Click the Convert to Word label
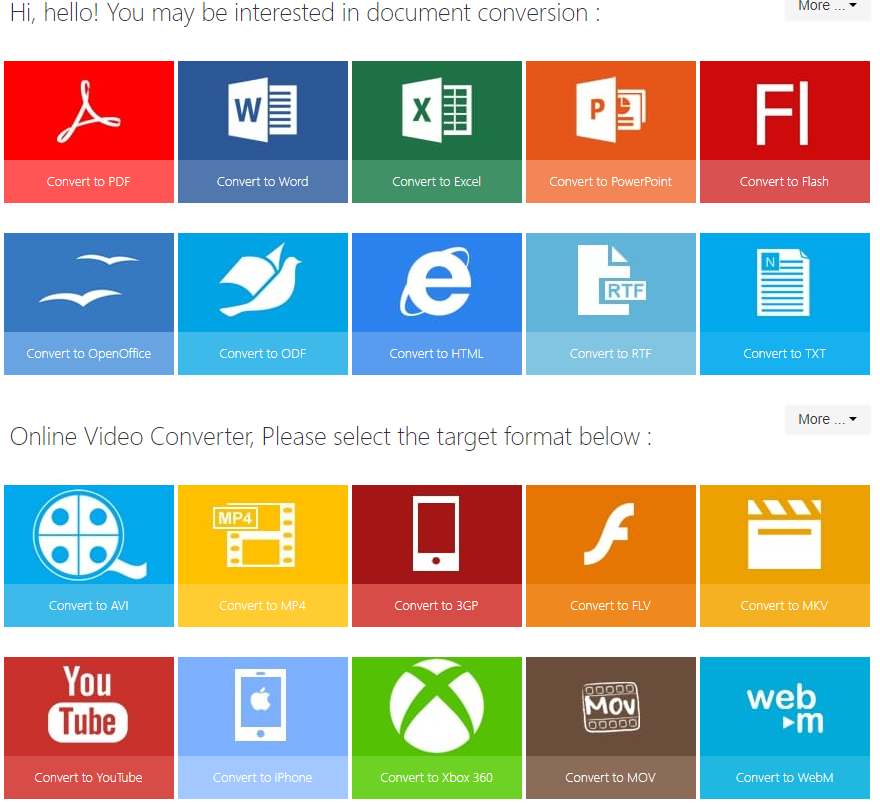The image size is (880, 804). tap(263, 181)
